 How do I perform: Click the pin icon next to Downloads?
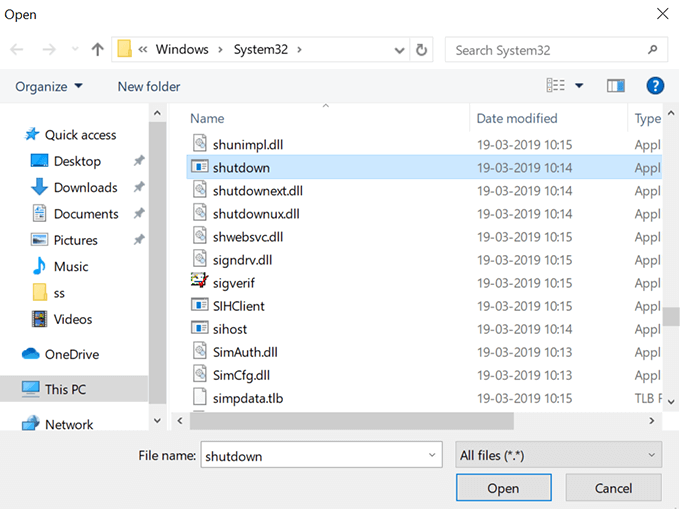click(139, 187)
